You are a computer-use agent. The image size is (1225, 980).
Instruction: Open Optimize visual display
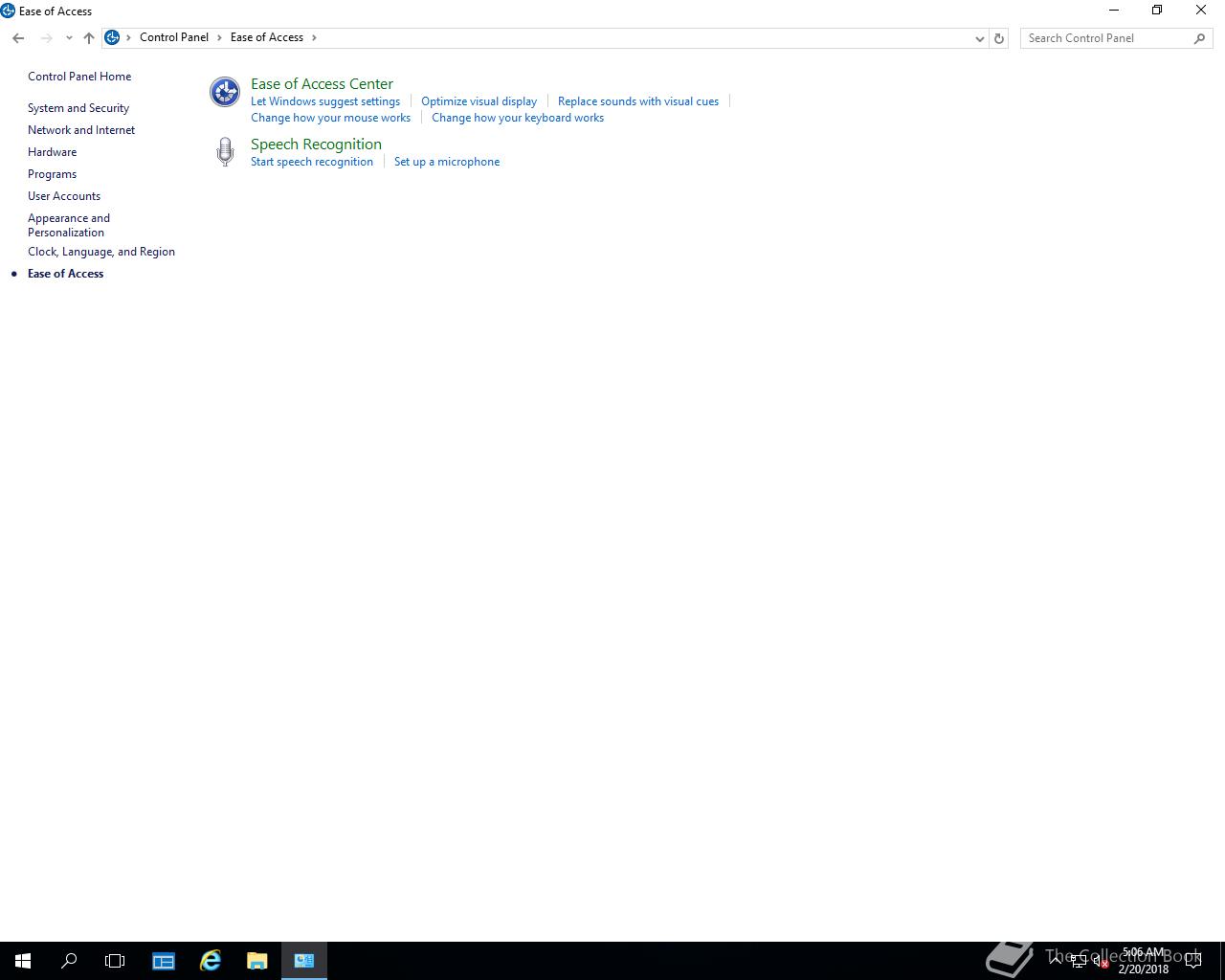(x=479, y=101)
